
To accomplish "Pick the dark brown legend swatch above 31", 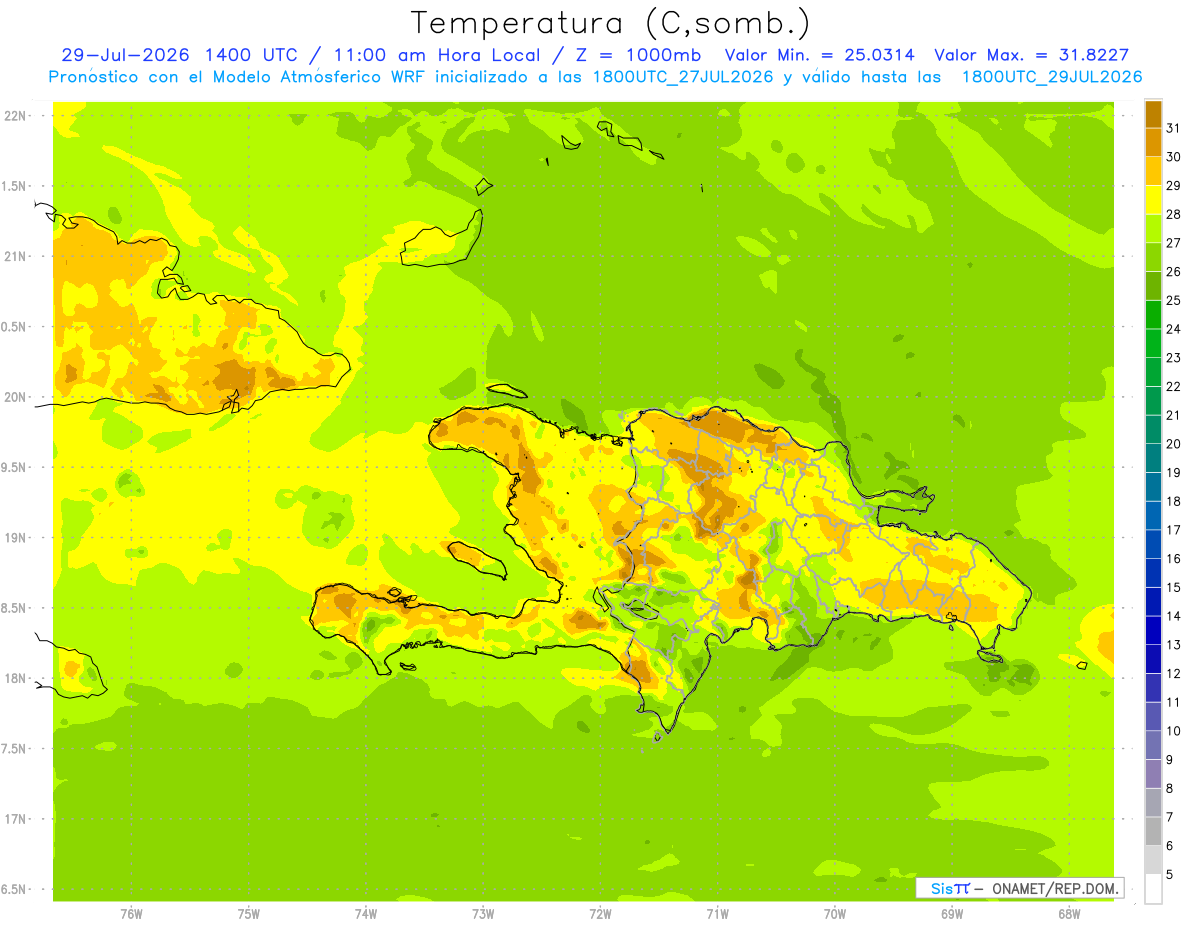I will coord(1153,113).
